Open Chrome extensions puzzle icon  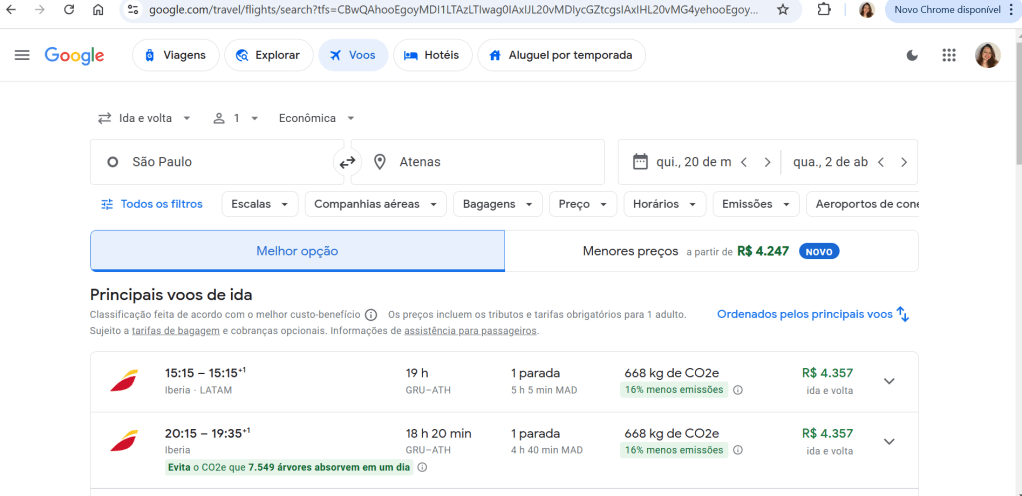click(824, 10)
